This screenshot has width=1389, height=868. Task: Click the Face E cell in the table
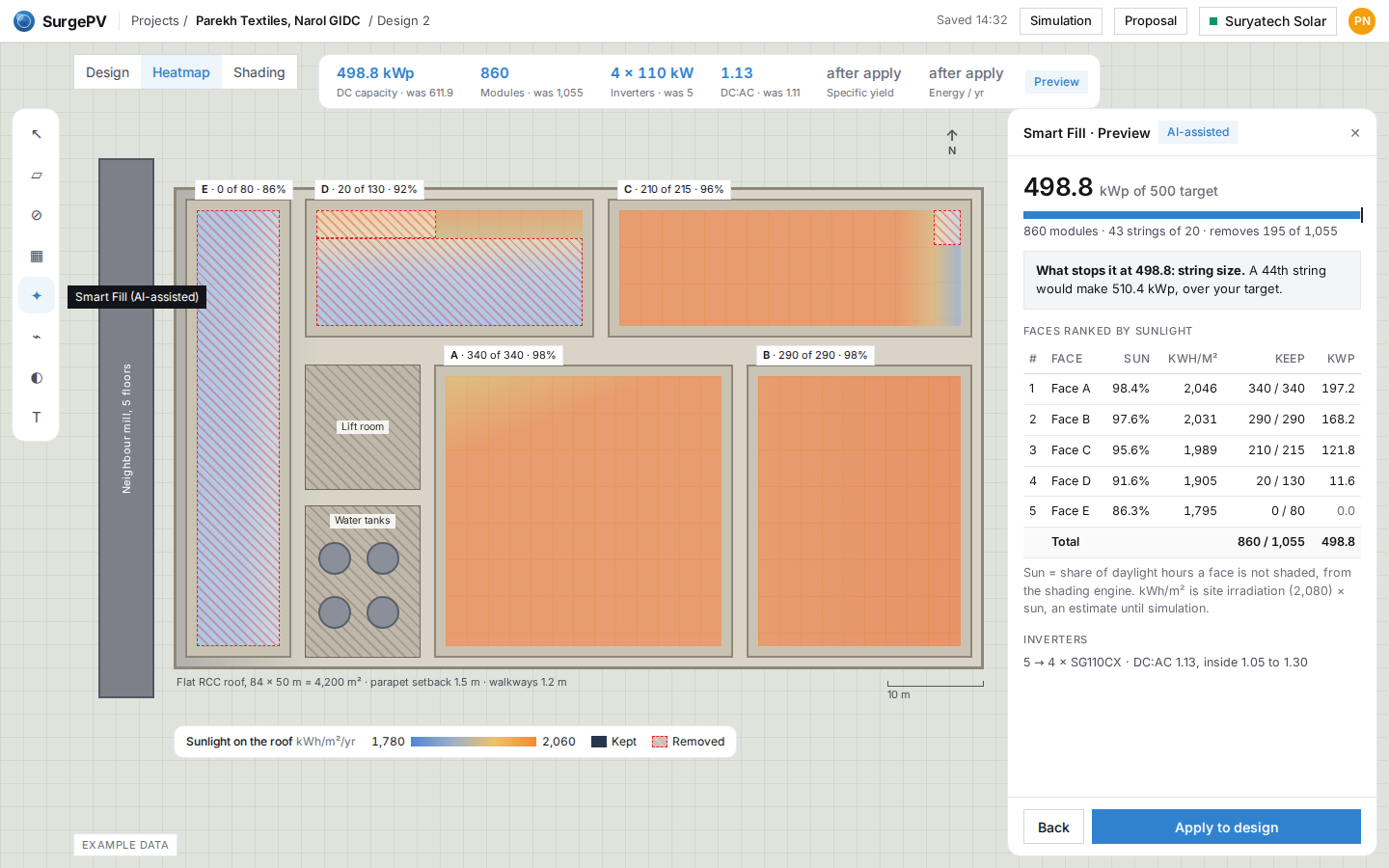click(1071, 511)
